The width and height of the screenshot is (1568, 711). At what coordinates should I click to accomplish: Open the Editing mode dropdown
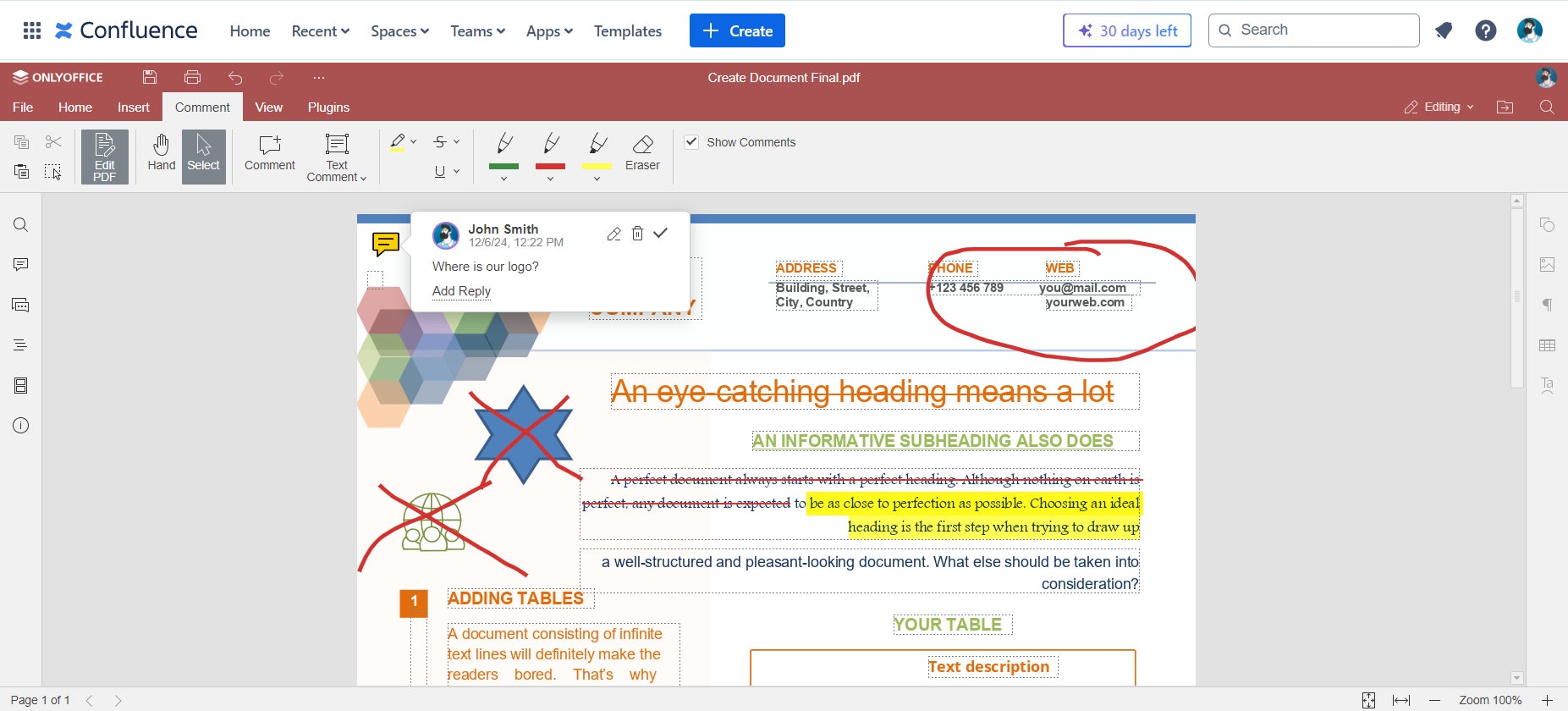tap(1439, 107)
